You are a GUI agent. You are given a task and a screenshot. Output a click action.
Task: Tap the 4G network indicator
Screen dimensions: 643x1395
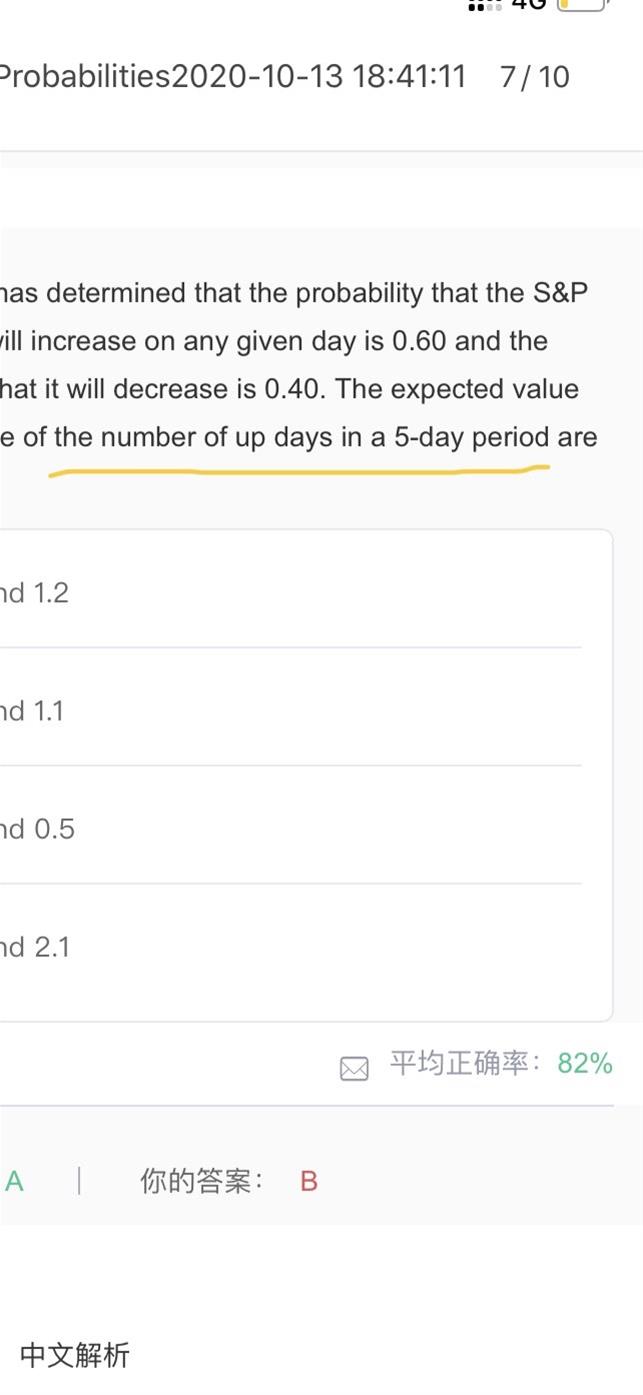(x=528, y=5)
